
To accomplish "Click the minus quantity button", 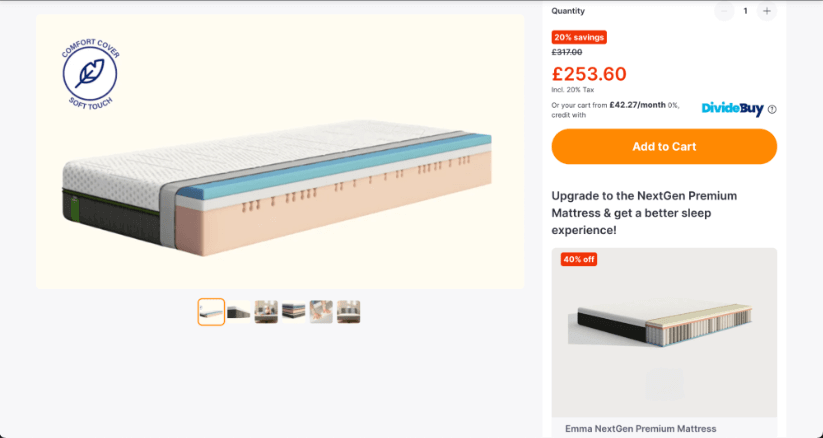I will pos(724,11).
